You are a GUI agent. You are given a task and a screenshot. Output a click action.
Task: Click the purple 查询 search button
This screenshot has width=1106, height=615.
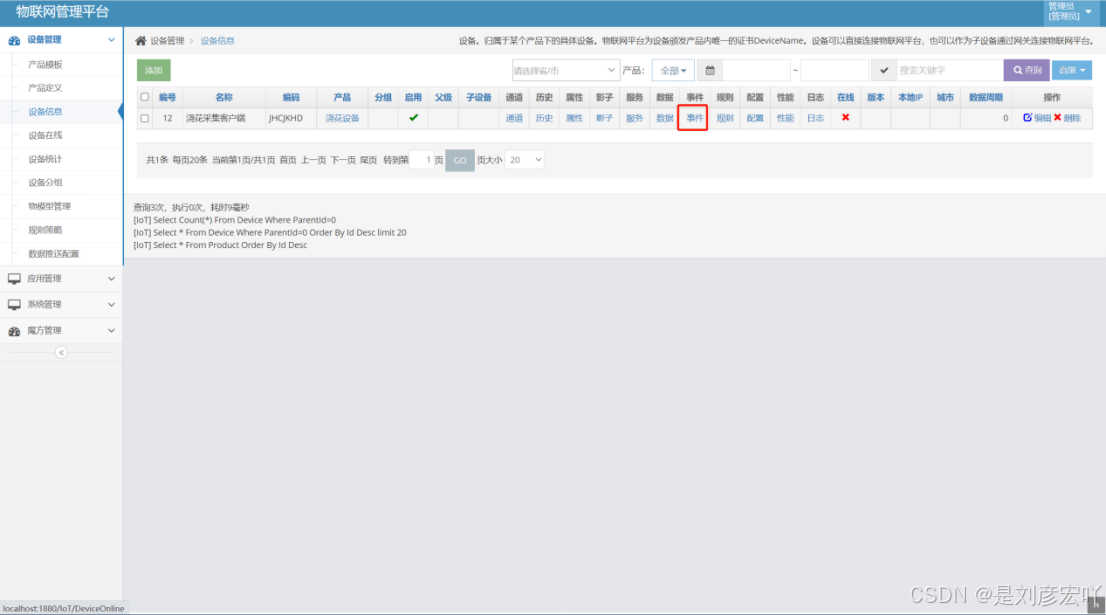pyautogui.click(x=1026, y=71)
